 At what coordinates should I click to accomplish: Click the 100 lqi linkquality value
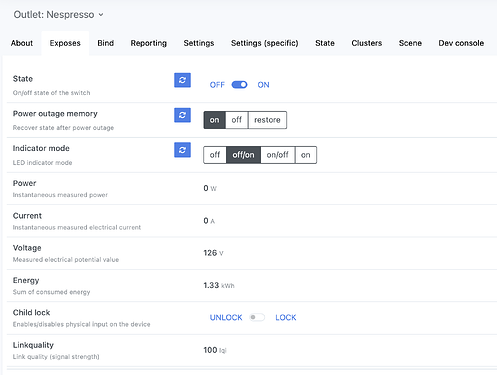[215, 350]
